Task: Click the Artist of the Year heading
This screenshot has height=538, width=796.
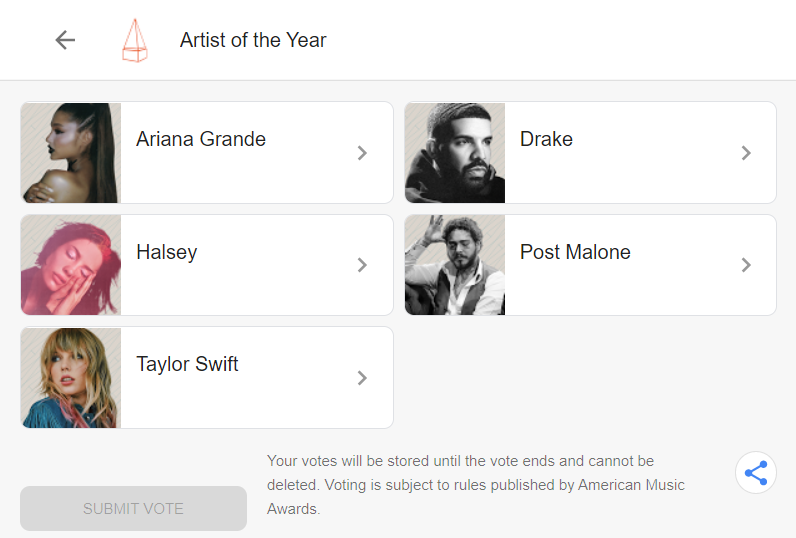Action: click(253, 40)
